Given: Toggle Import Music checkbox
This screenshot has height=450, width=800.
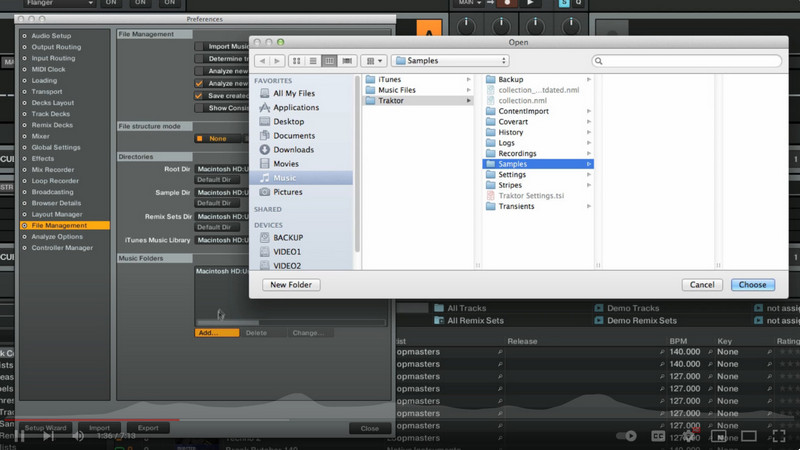Looking at the screenshot, I should click(199, 46).
